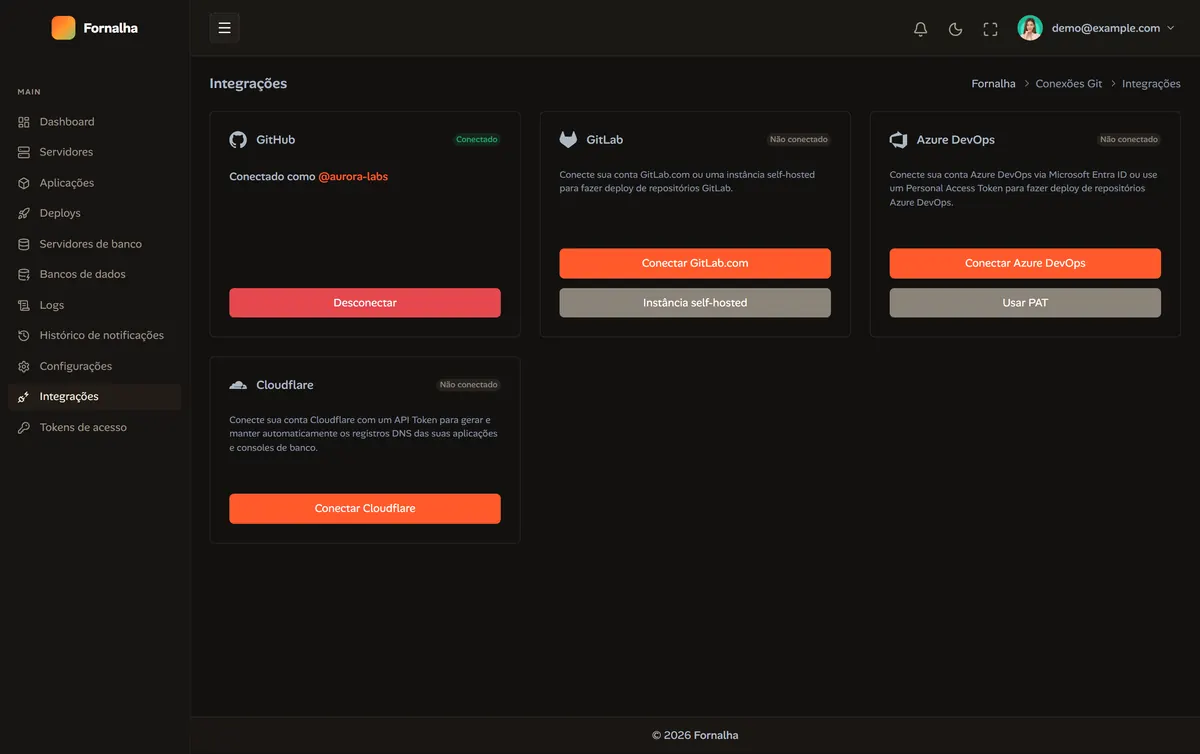Select the Integrações menu item
Image resolution: width=1200 pixels, height=754 pixels.
[94, 397]
